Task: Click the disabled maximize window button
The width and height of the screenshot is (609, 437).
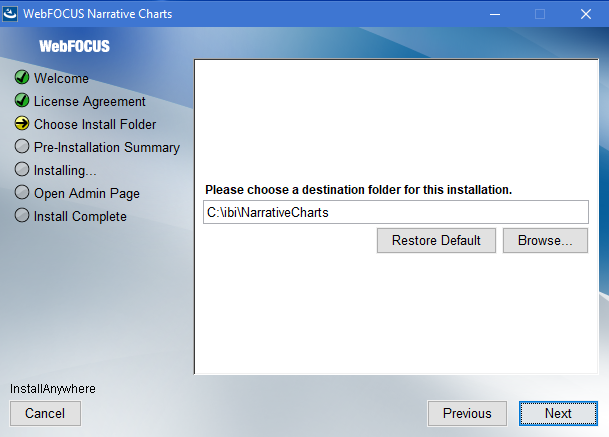Action: click(540, 14)
